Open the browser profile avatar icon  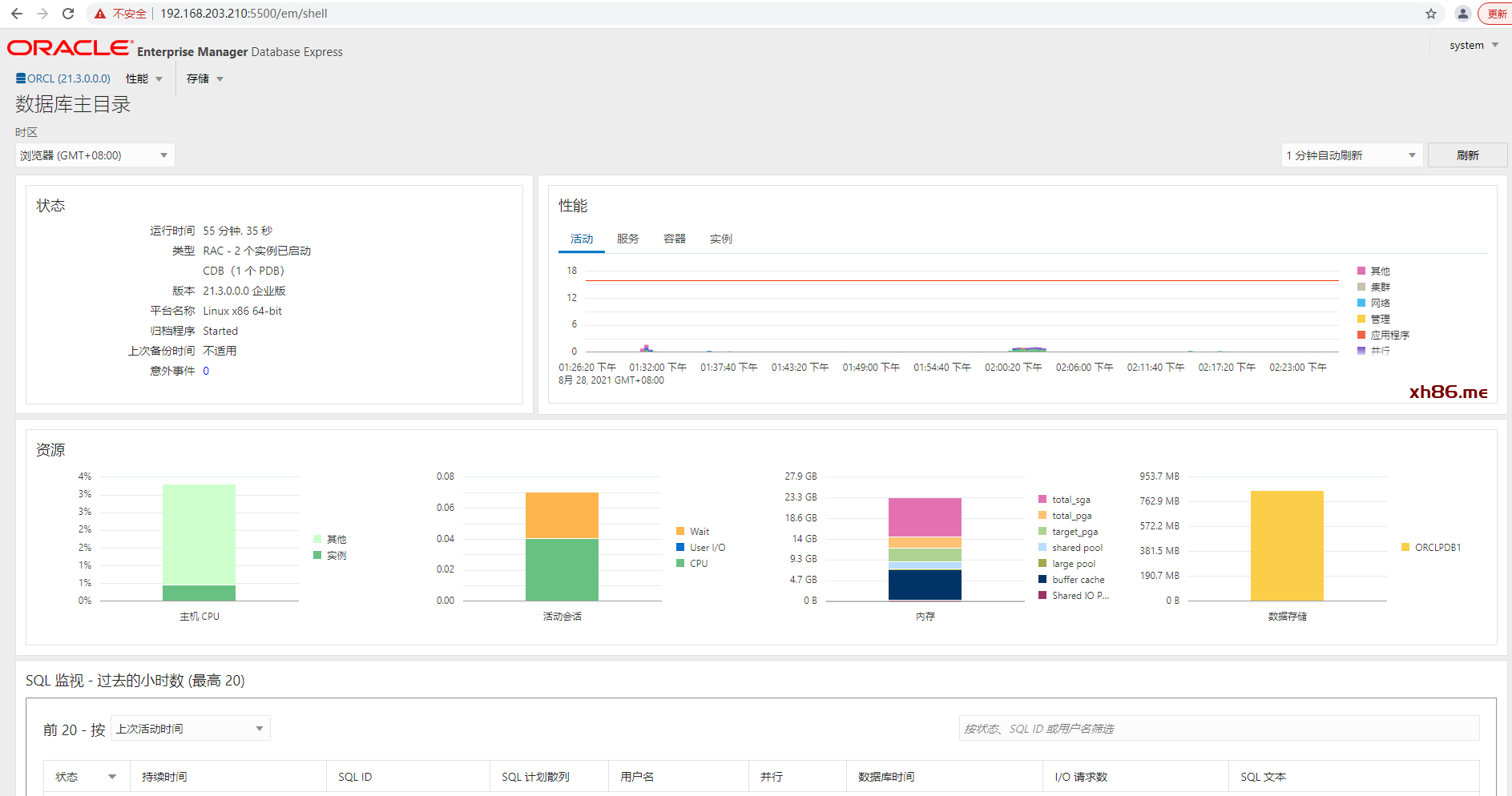1462,14
